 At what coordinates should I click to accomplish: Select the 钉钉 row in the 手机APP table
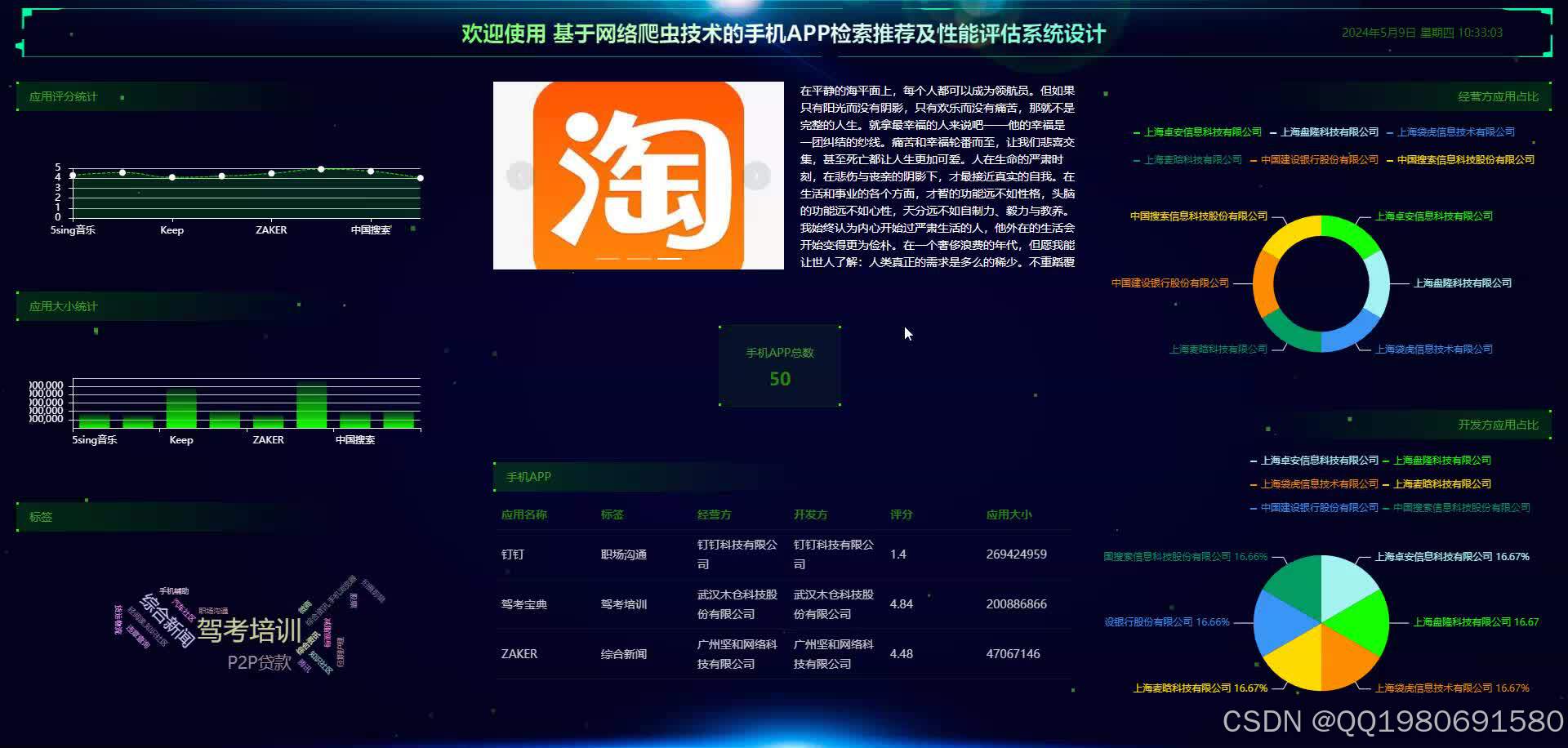[735, 554]
